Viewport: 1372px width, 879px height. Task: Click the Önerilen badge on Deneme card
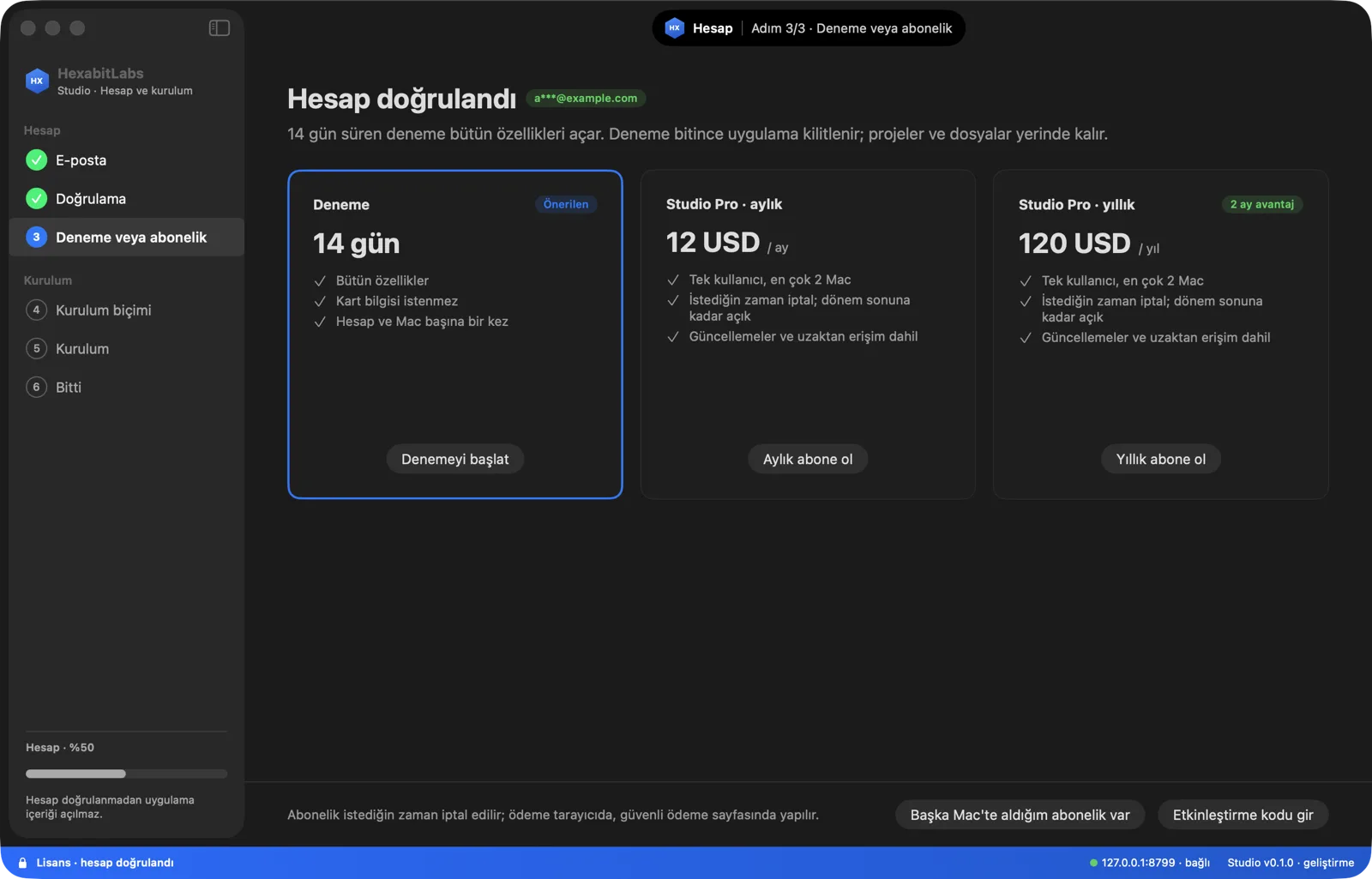pos(566,204)
